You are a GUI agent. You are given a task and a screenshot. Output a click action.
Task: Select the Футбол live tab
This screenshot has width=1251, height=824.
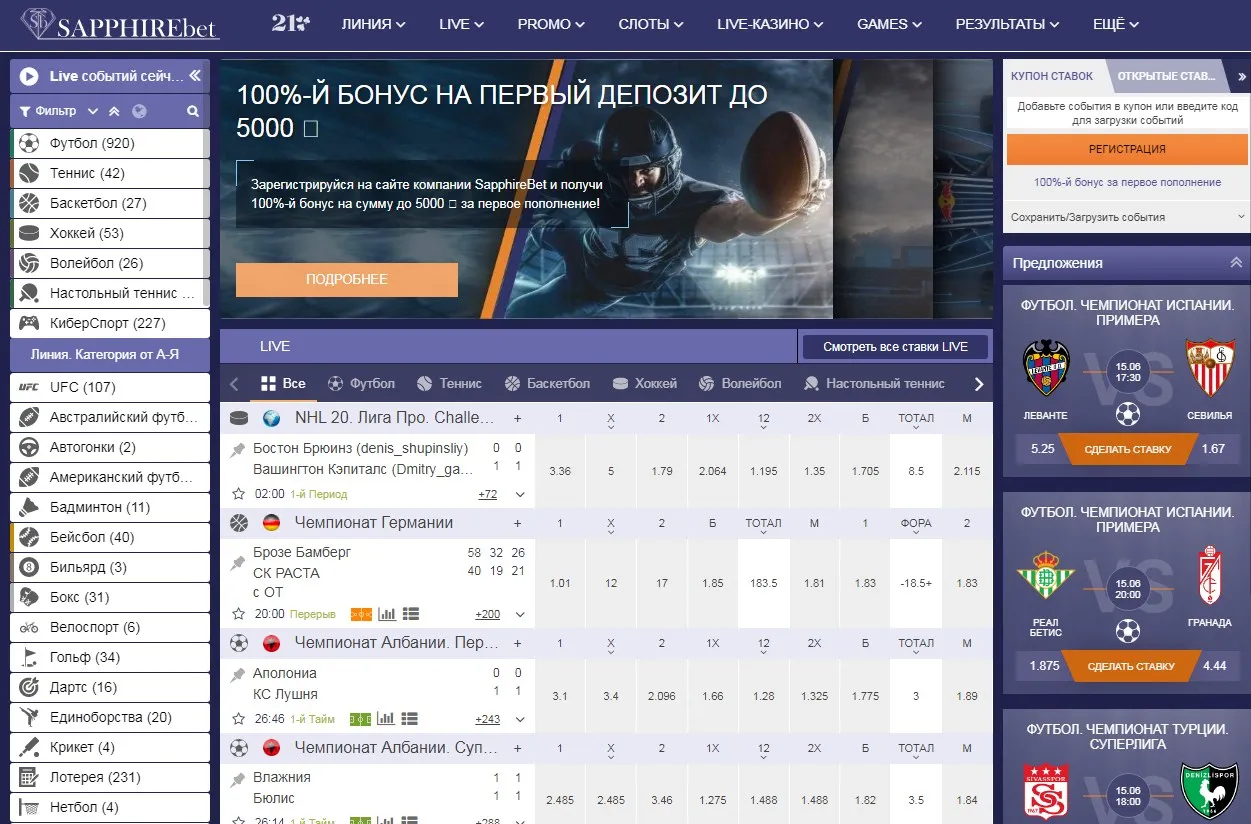(x=361, y=383)
